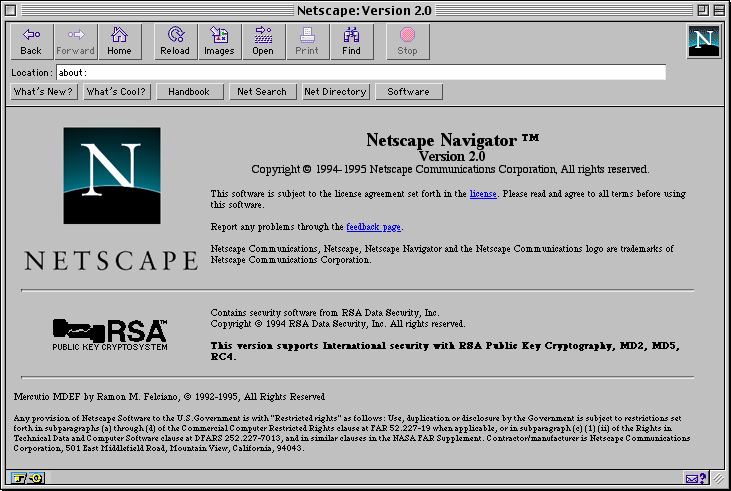Viewport: 731px width, 491px height.
Task: Open mail via the envelope status icon
Action: [x=697, y=478]
